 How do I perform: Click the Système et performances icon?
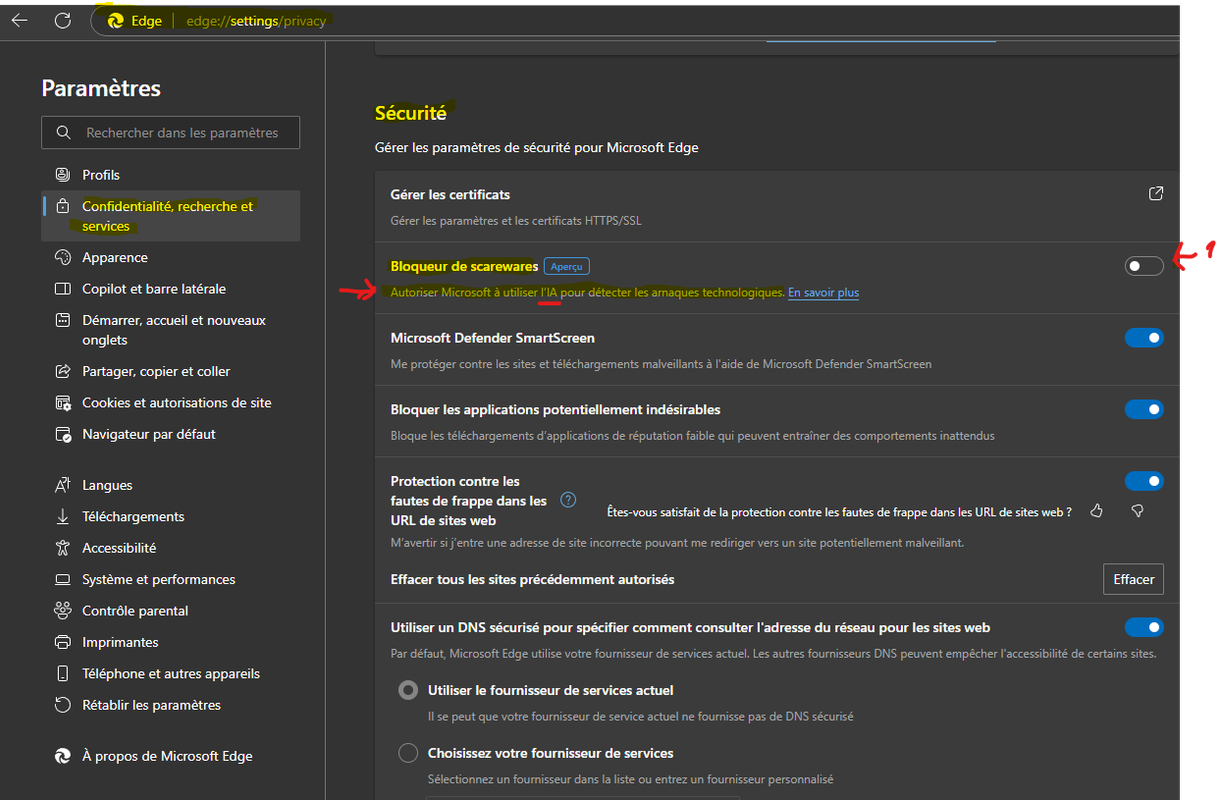(63, 579)
